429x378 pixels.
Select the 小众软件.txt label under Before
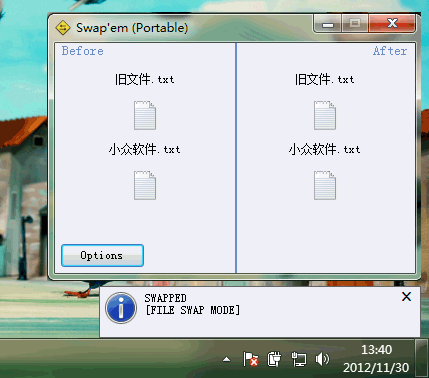(145, 149)
